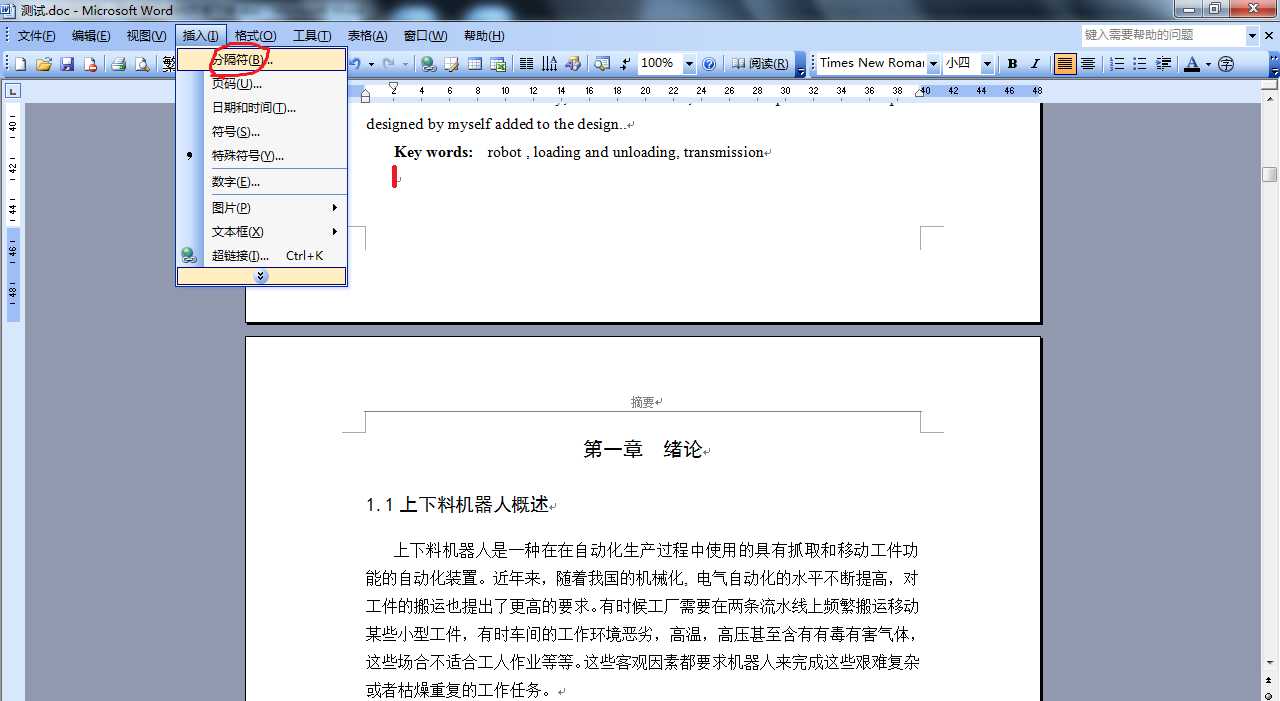Open the Times New Roman font dropdown
Screen dimensions: 1280x701
point(933,64)
